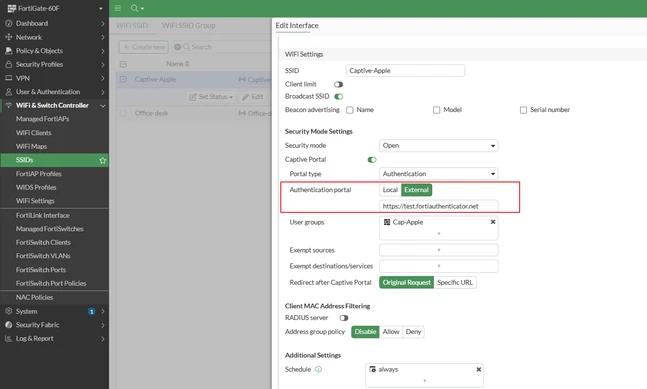This screenshot has height=389, width=647.
Task: Switch to the WiFi SSID tab
Action: [132, 25]
